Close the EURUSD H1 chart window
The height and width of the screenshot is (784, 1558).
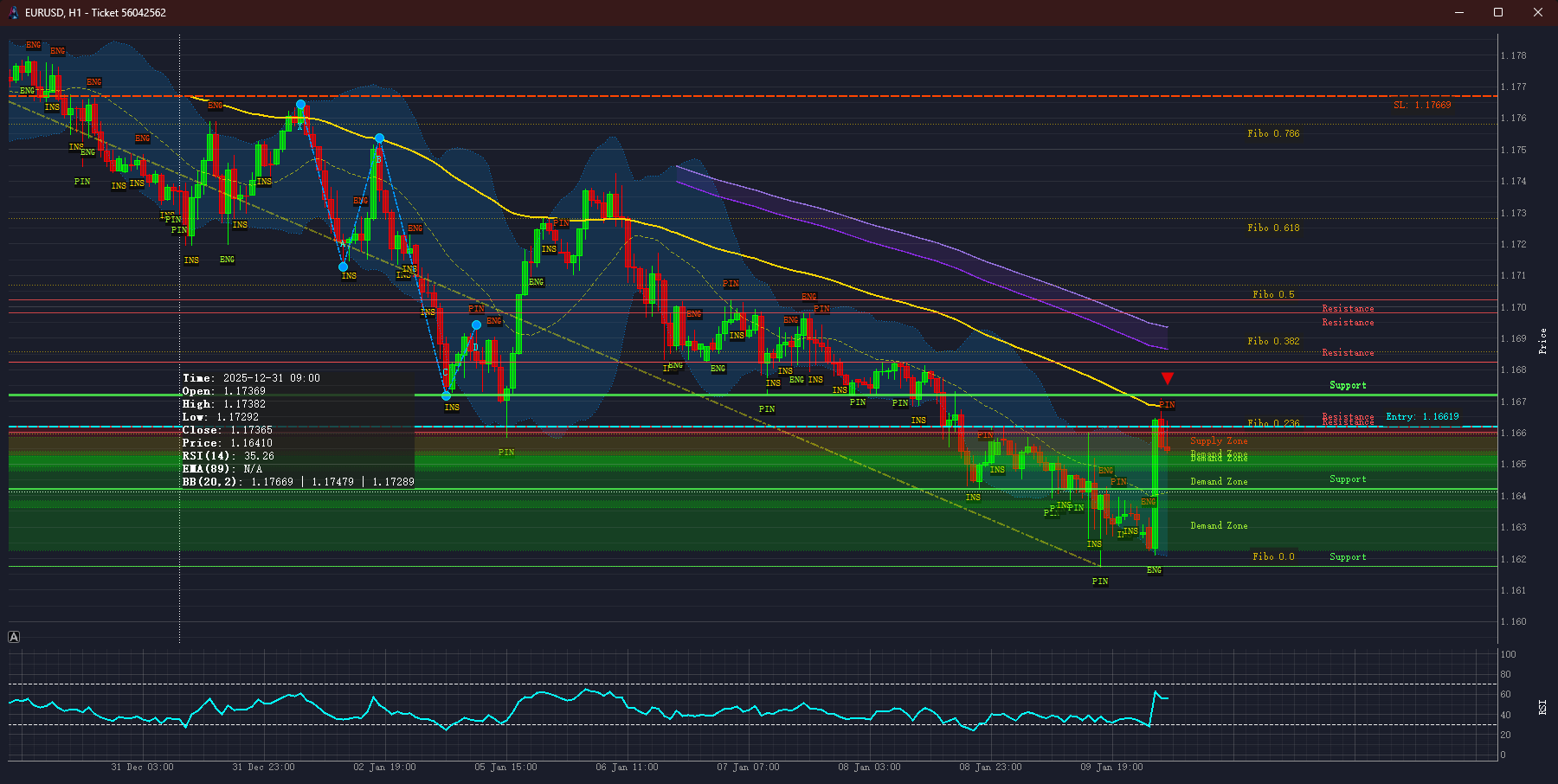pos(1538,12)
